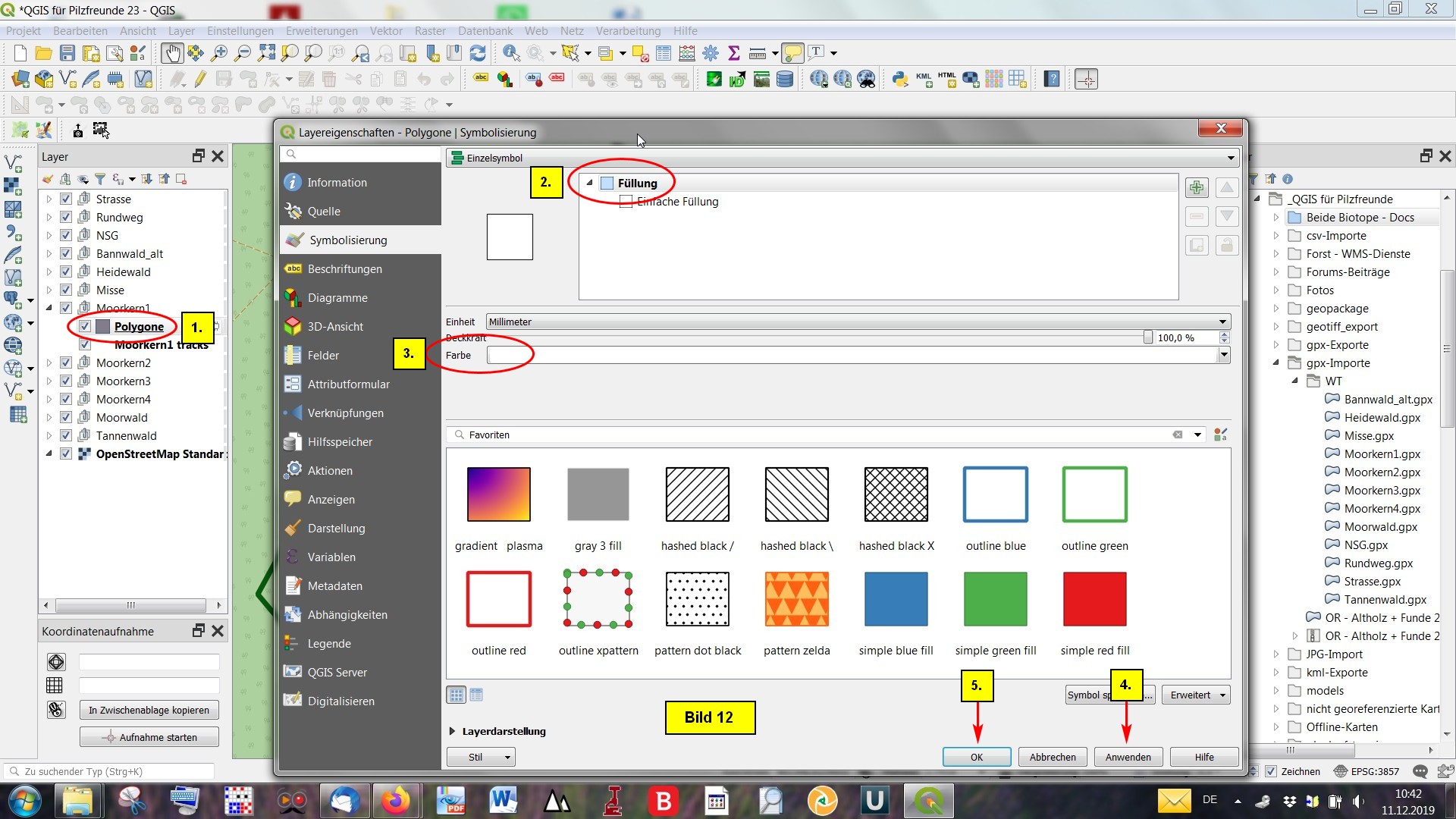Click the Save Project disk icon
This screenshot has width=1456, height=819.
[x=67, y=53]
